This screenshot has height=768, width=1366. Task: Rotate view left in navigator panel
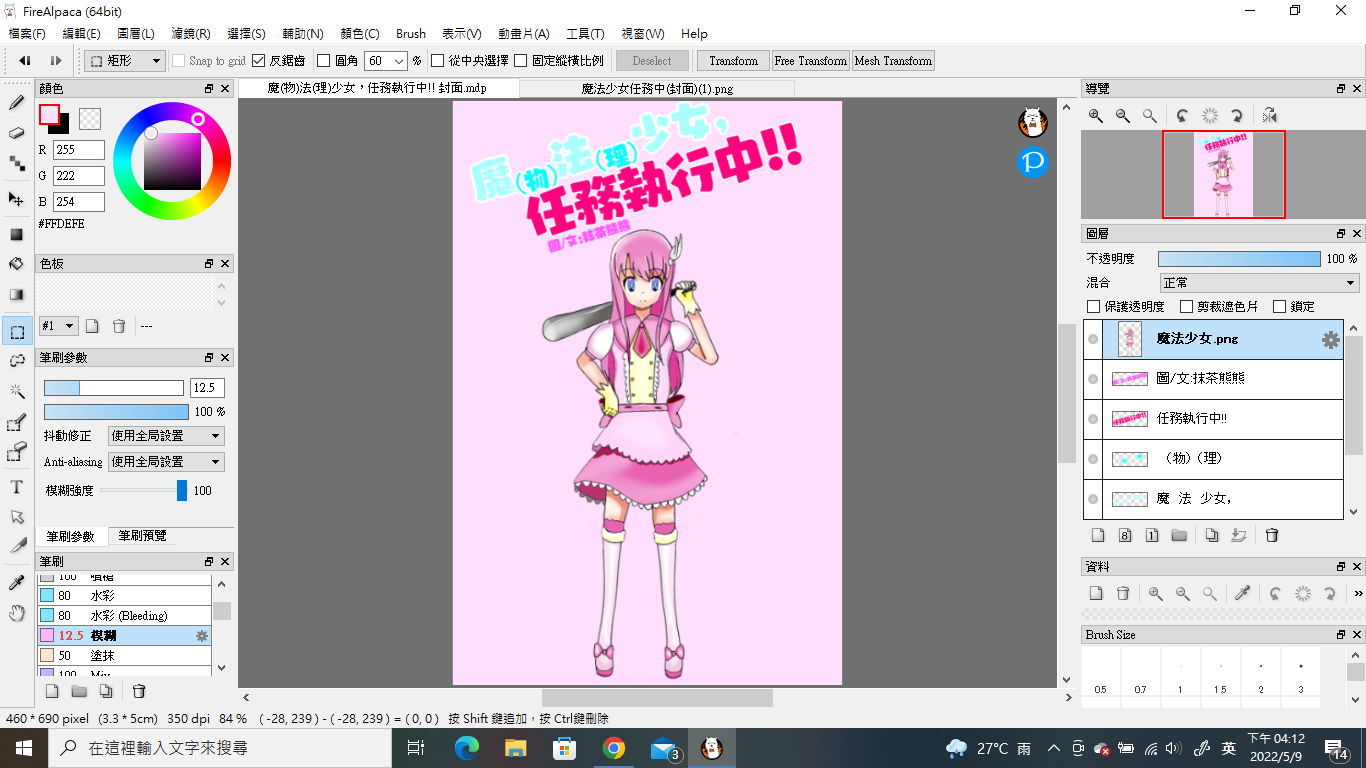point(1182,116)
